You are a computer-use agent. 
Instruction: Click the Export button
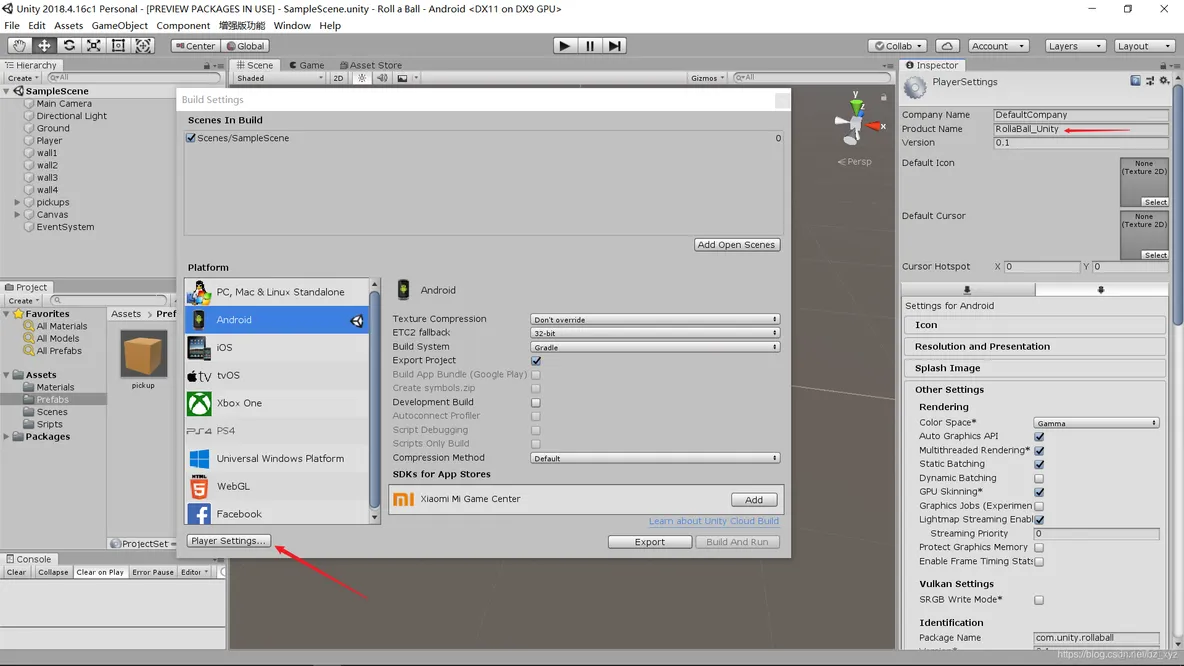click(x=649, y=542)
